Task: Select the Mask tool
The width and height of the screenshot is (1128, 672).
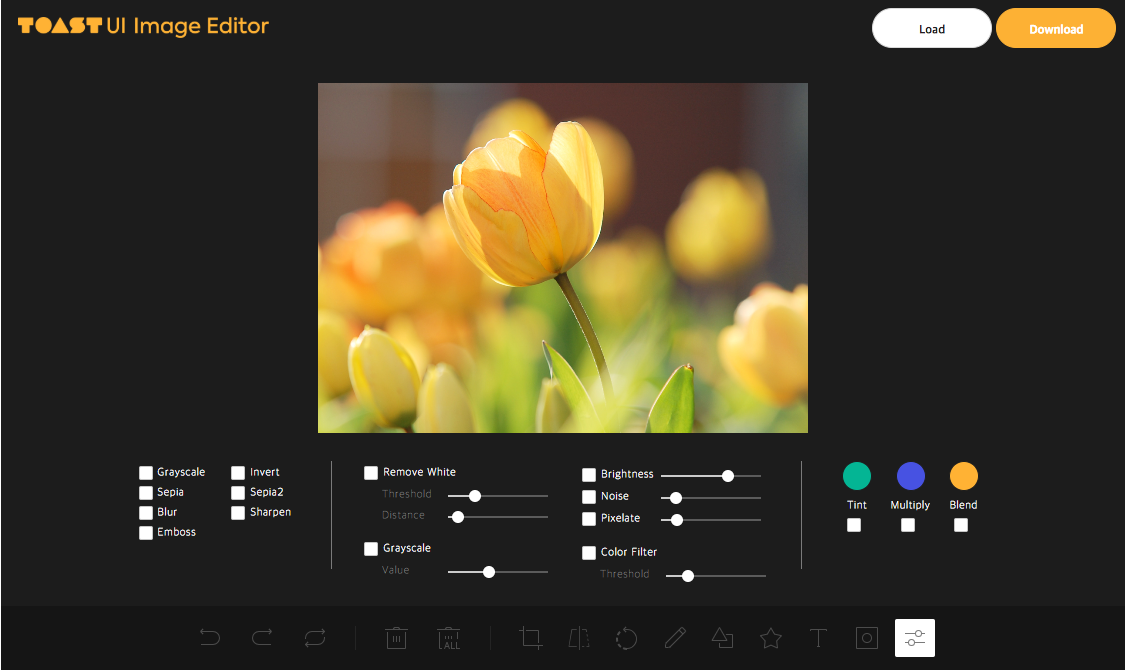Action: 866,637
